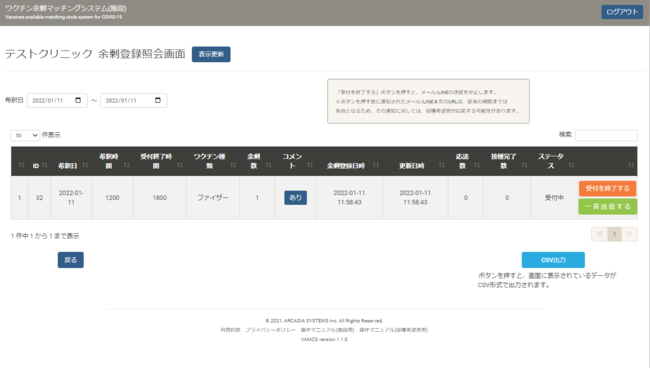The height and width of the screenshot is (368, 650).
Task: Expand the 50件表示 page size dropdown
Action: [25, 135]
